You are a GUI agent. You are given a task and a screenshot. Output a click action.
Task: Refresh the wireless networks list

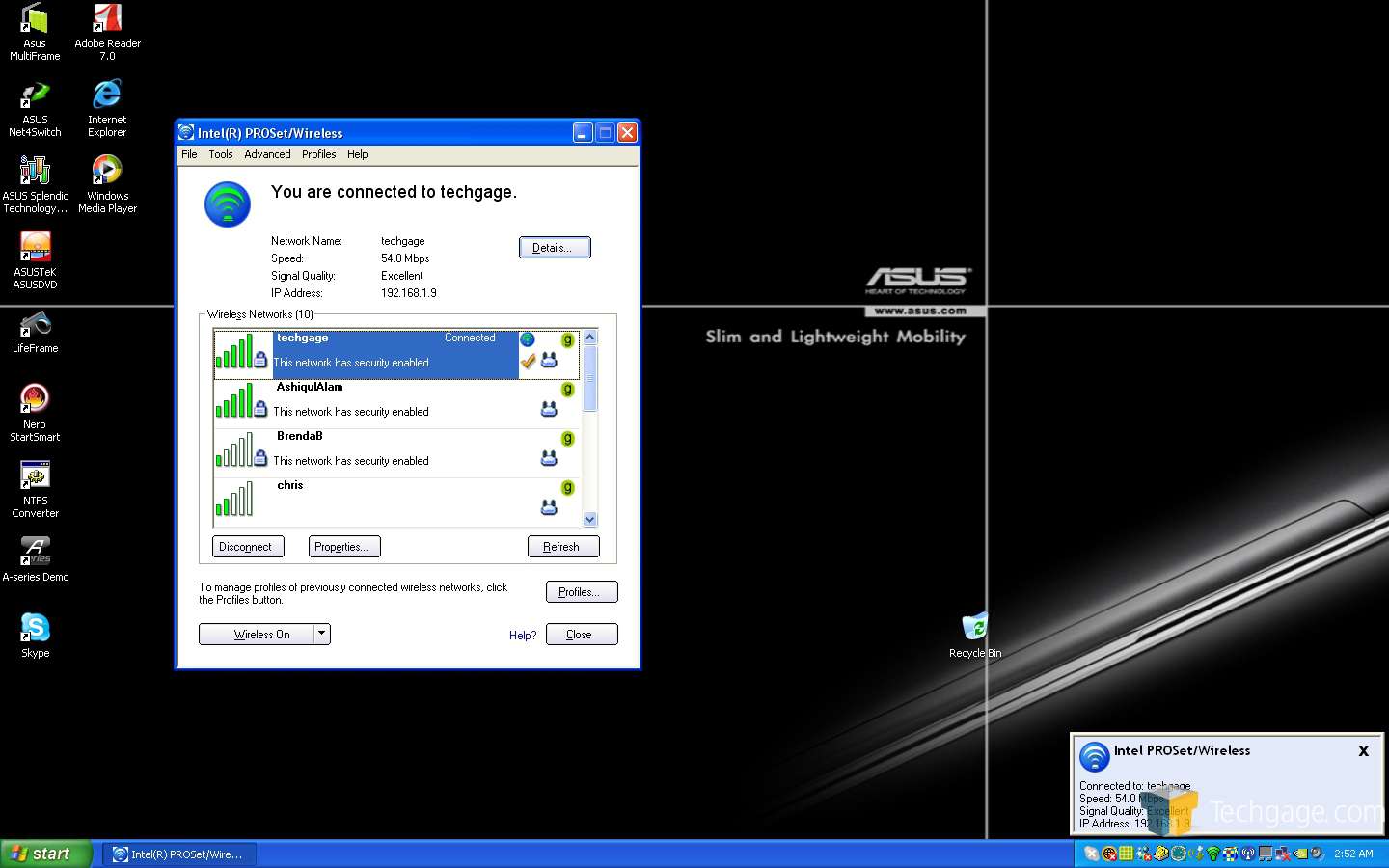click(563, 547)
